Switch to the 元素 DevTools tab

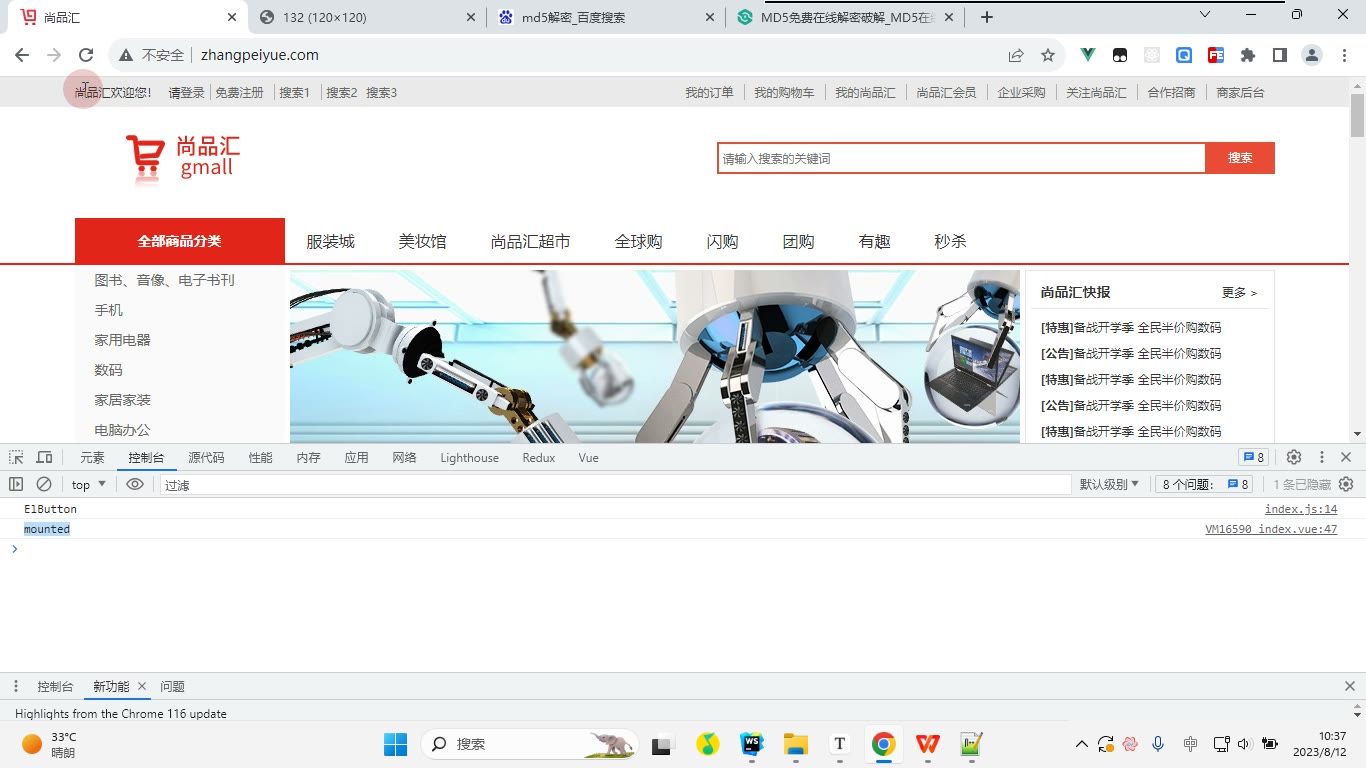click(92, 457)
